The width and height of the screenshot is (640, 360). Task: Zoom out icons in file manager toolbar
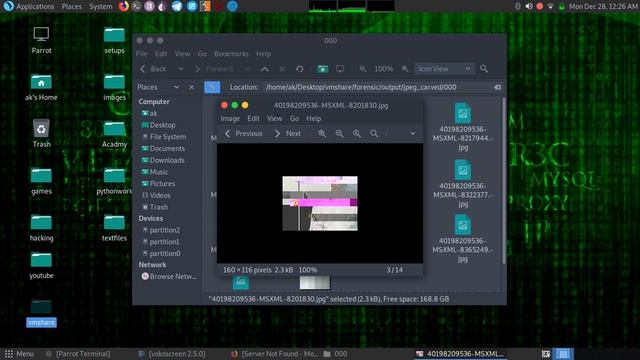click(x=362, y=69)
